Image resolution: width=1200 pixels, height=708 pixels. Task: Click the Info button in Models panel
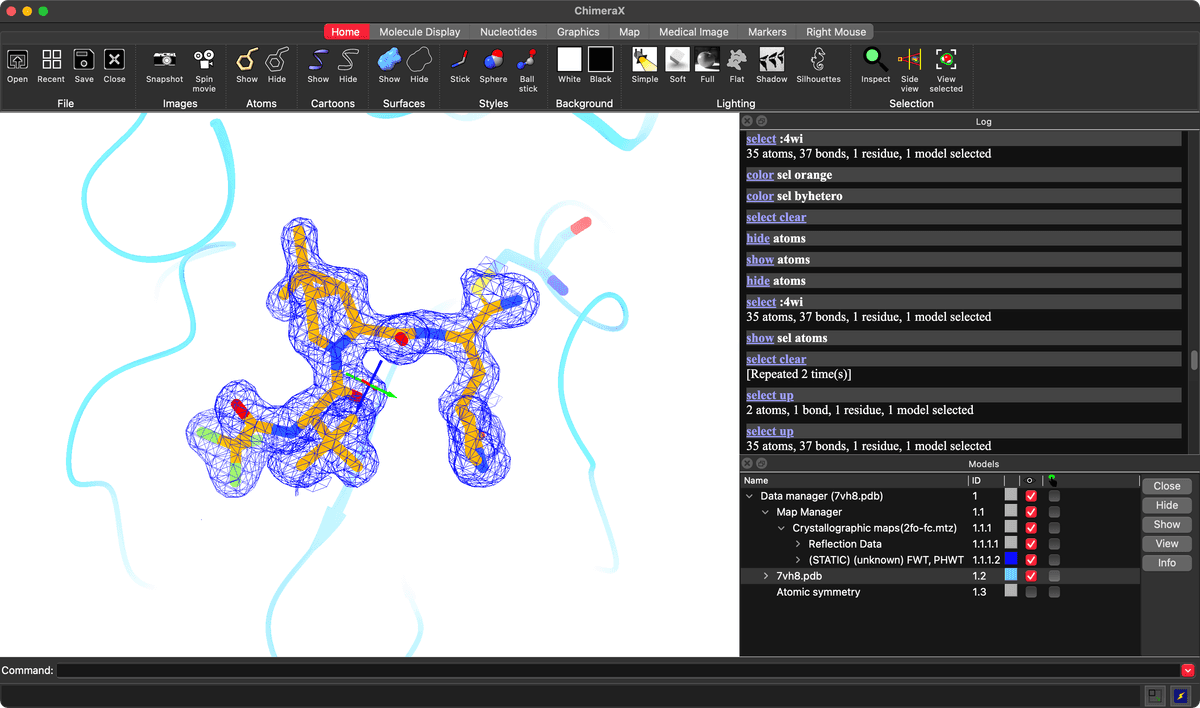point(1166,563)
